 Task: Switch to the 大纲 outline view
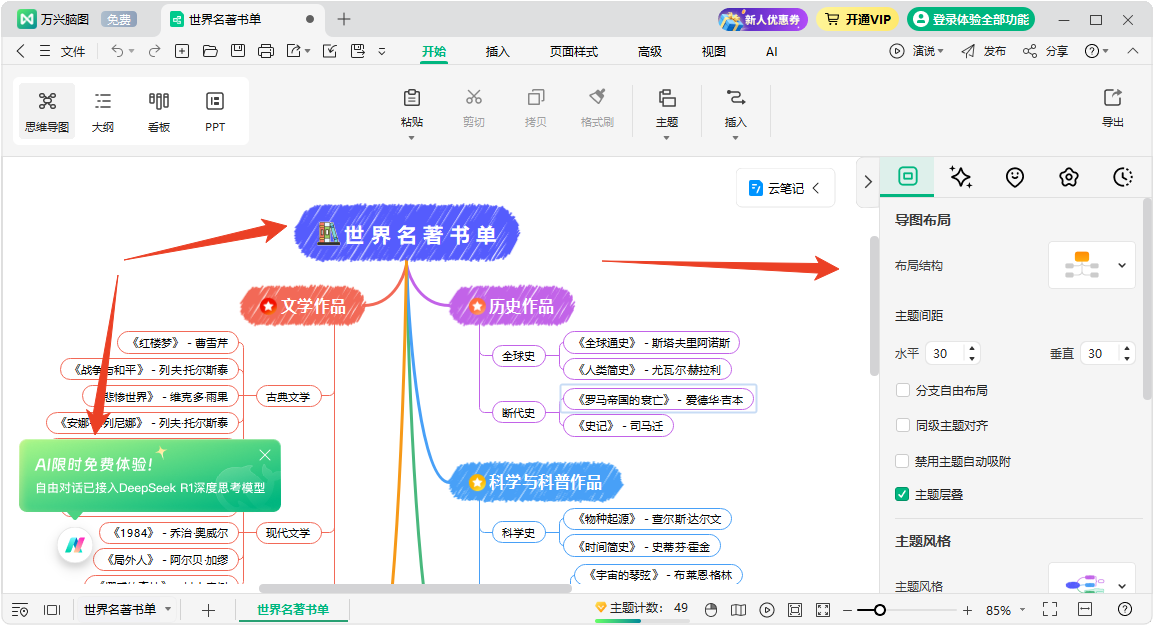(x=103, y=110)
